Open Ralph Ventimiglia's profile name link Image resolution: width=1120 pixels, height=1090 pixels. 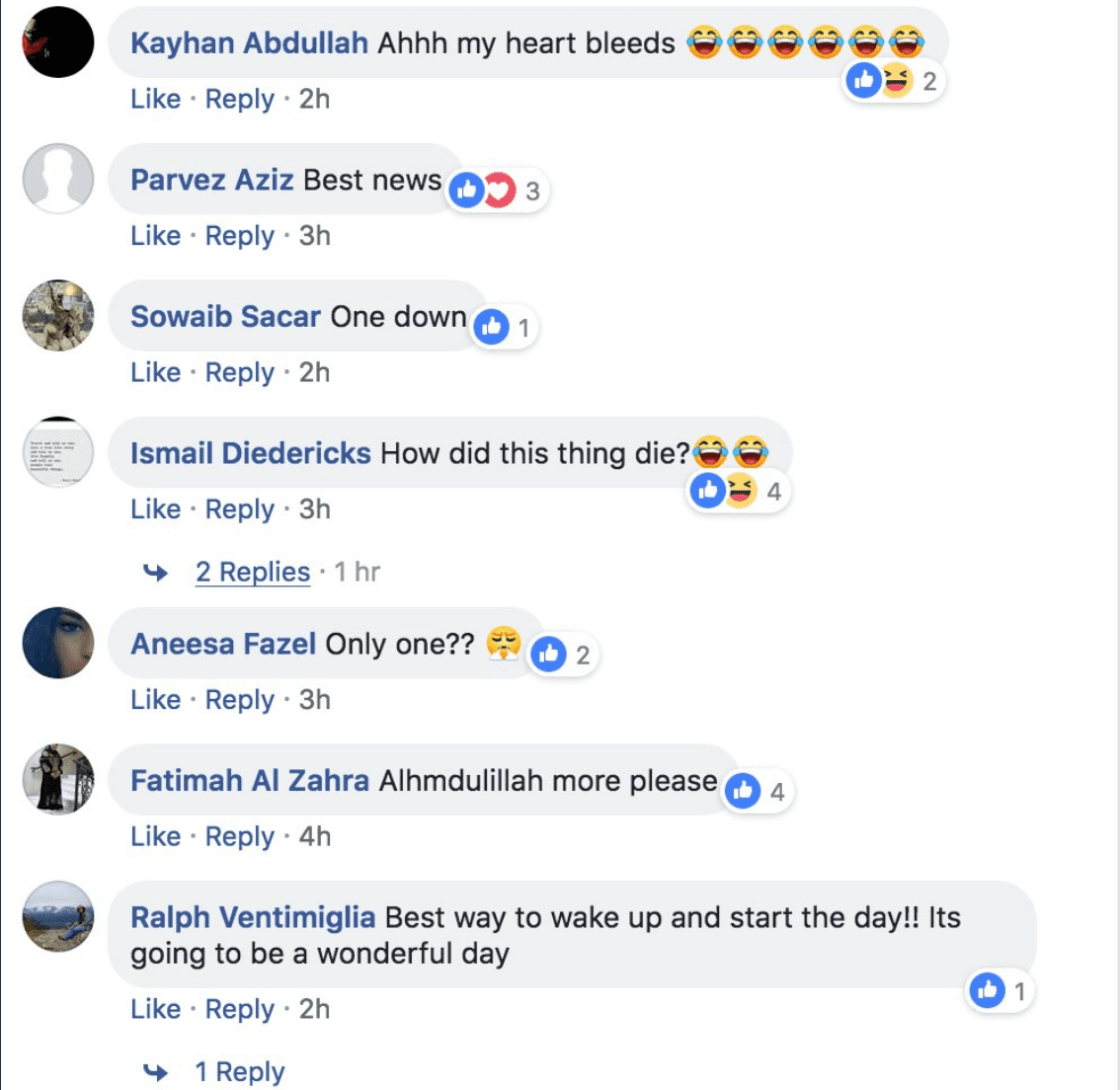253,917
